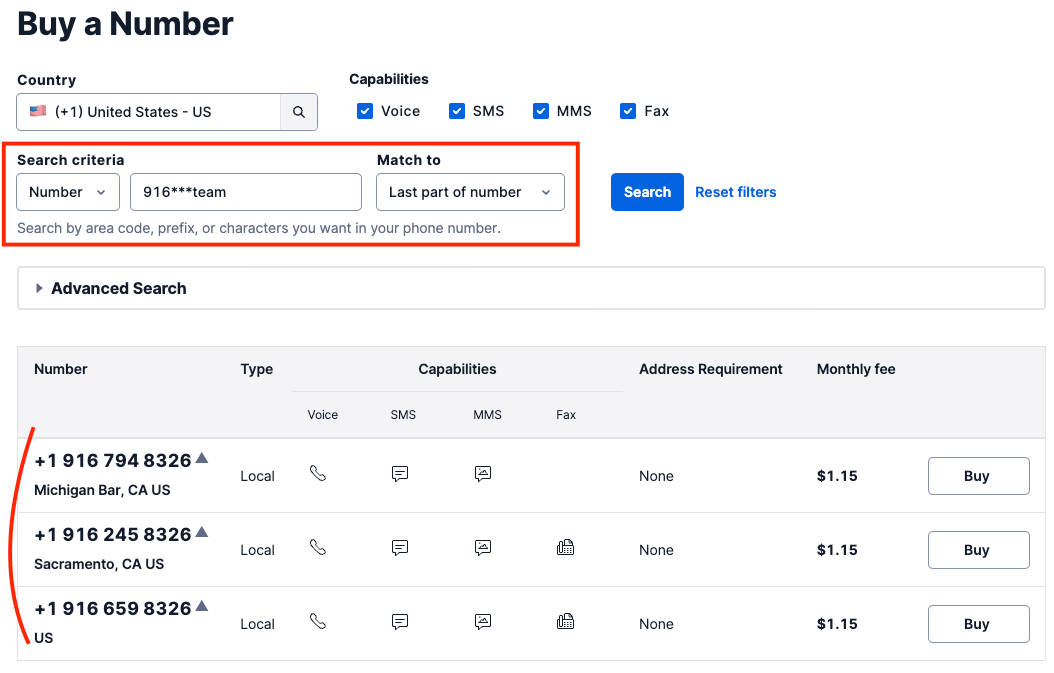The image size is (1054, 673).
Task: Buy the number +1 916 794 8326
Action: pyautogui.click(x=978, y=475)
